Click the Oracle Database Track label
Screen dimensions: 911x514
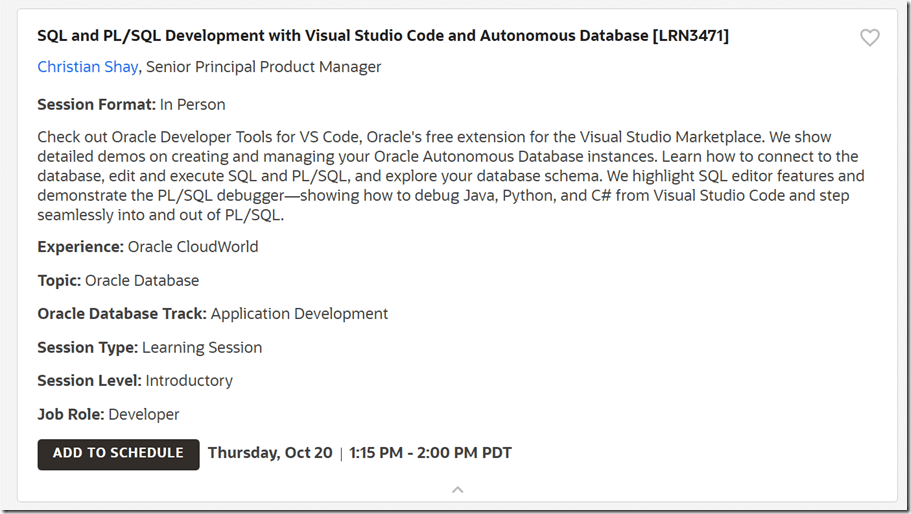[121, 313]
